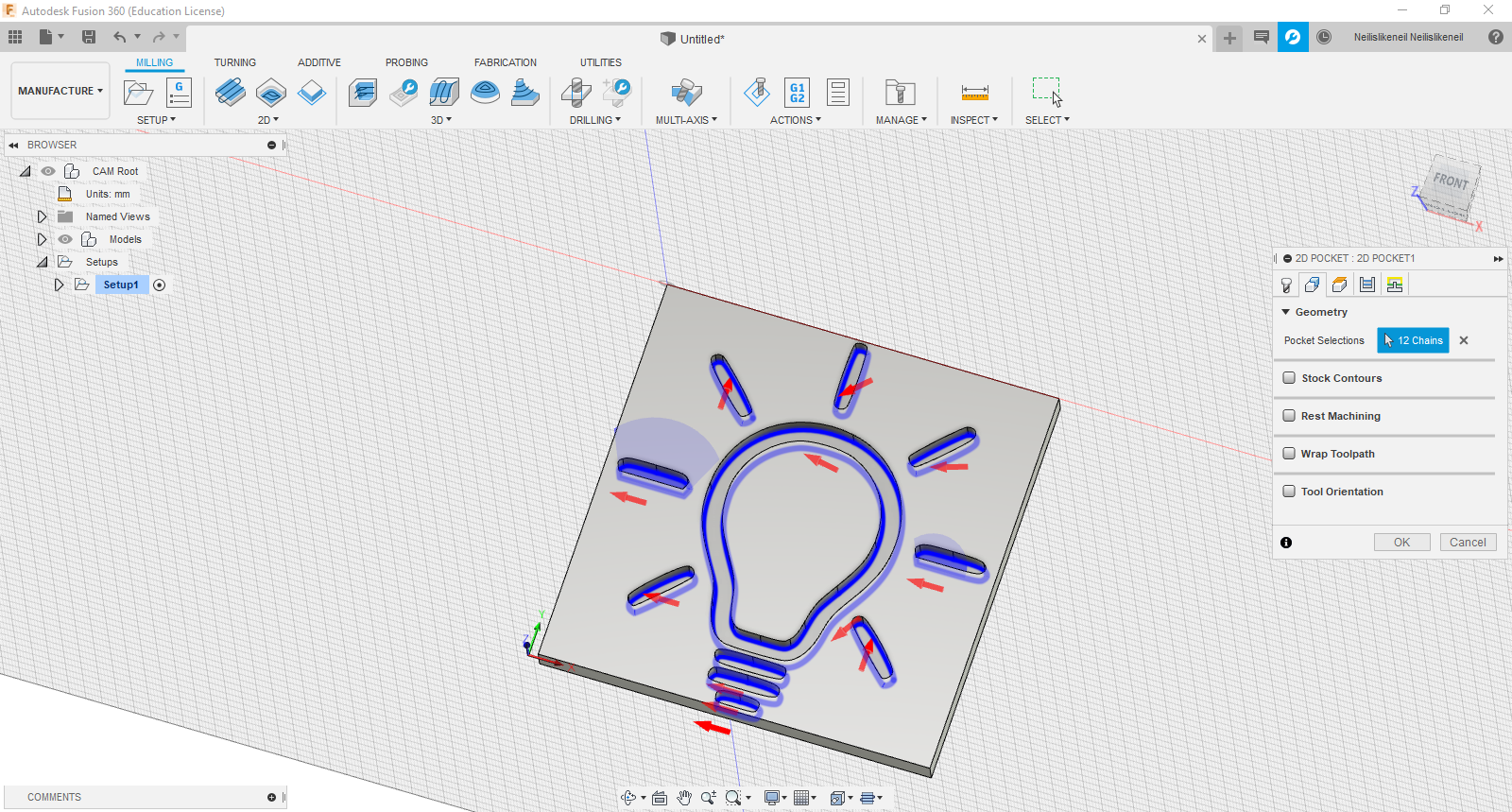Click Cancel in 2D Pocket dialog
Viewport: 1512px width, 812px height.
coord(1468,543)
